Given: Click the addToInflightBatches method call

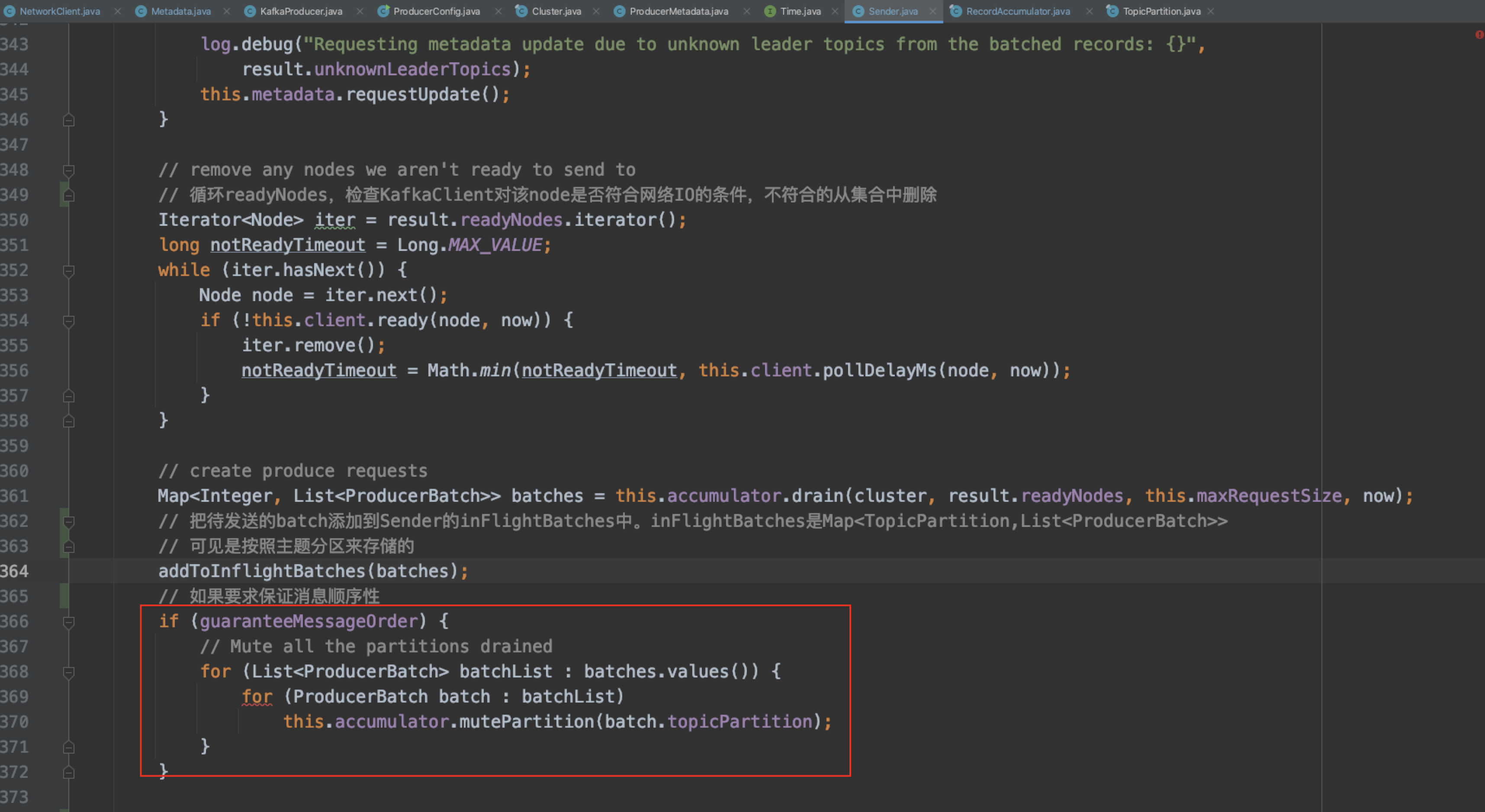Looking at the screenshot, I should coord(262,571).
